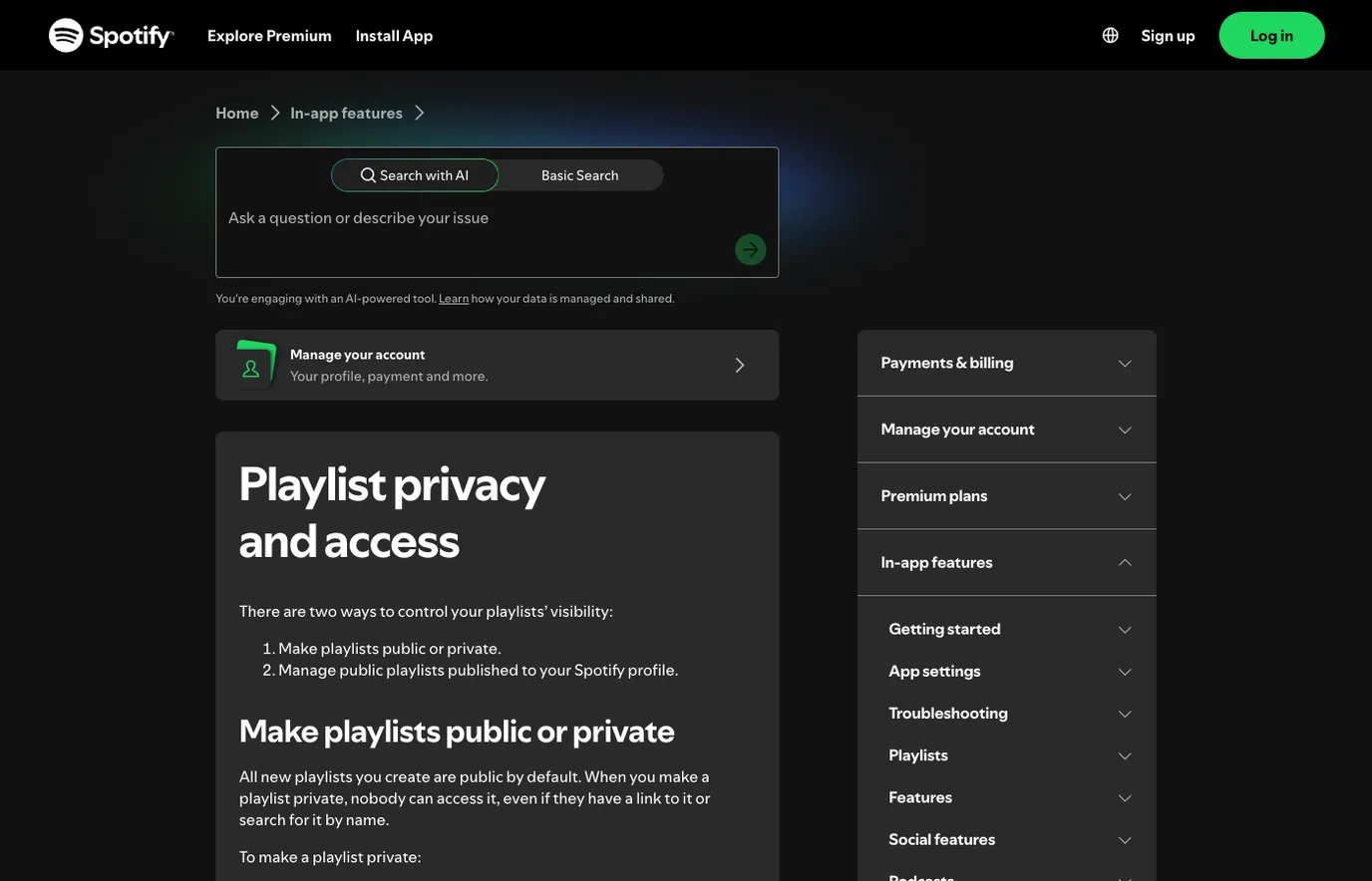Image resolution: width=1372 pixels, height=881 pixels.
Task: Click the arrow on Manage your account card
Action: click(740, 365)
